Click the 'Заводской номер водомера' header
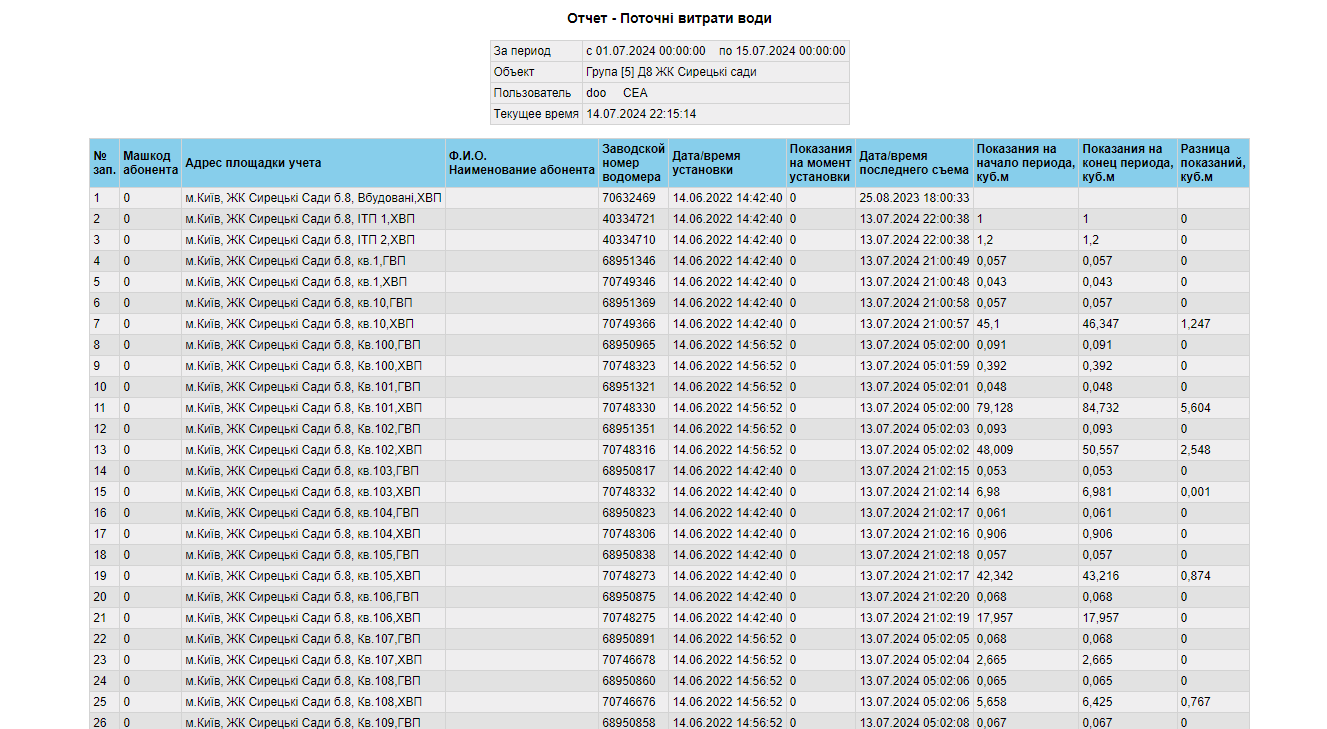 633,163
